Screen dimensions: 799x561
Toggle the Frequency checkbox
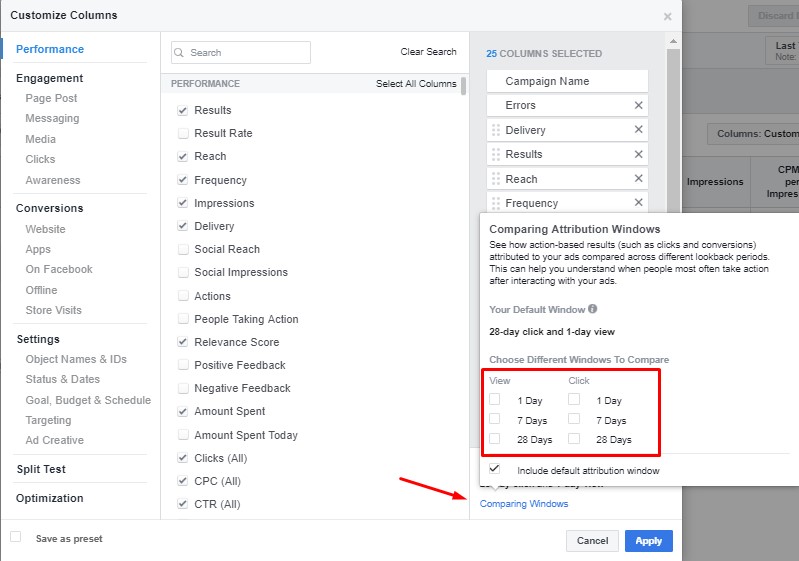click(x=182, y=179)
